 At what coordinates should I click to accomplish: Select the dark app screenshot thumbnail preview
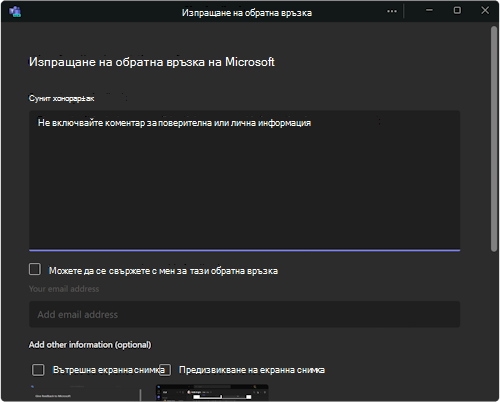pos(212,393)
